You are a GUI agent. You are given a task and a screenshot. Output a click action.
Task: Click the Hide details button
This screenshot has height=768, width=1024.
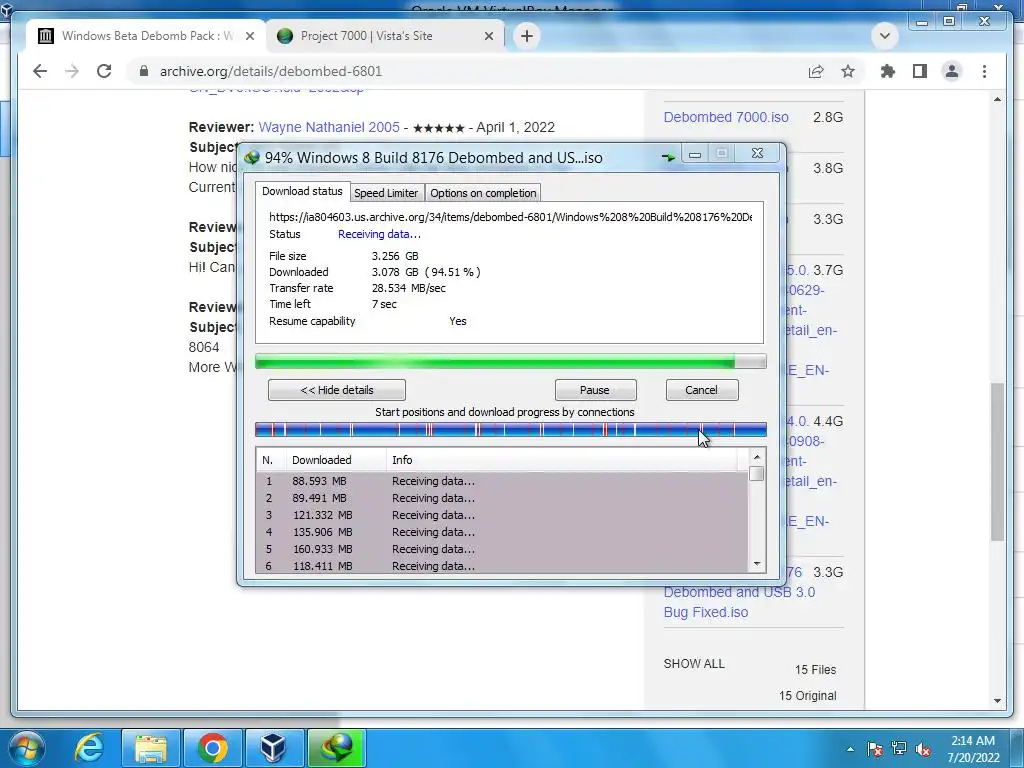click(x=337, y=390)
